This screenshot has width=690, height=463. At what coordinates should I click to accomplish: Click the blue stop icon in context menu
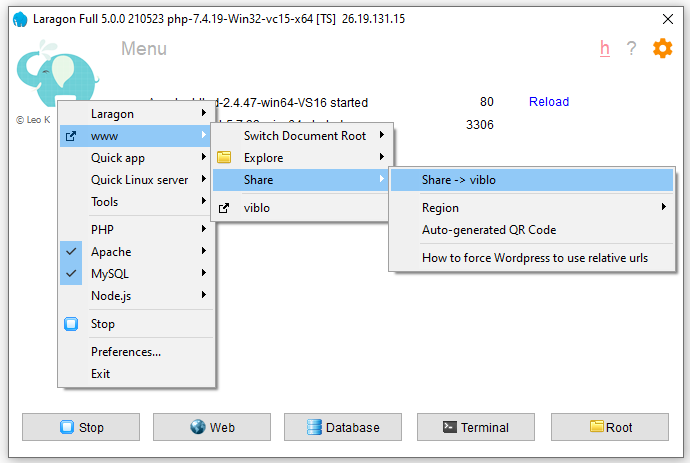(71, 323)
